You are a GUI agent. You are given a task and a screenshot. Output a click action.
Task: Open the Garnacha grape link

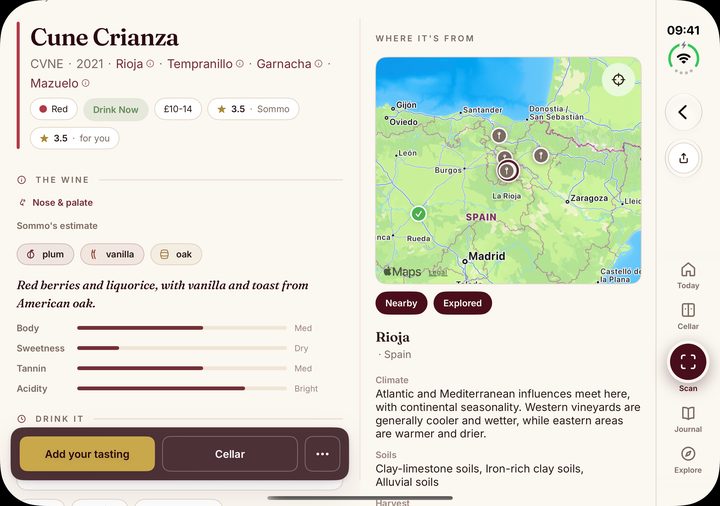(284, 64)
